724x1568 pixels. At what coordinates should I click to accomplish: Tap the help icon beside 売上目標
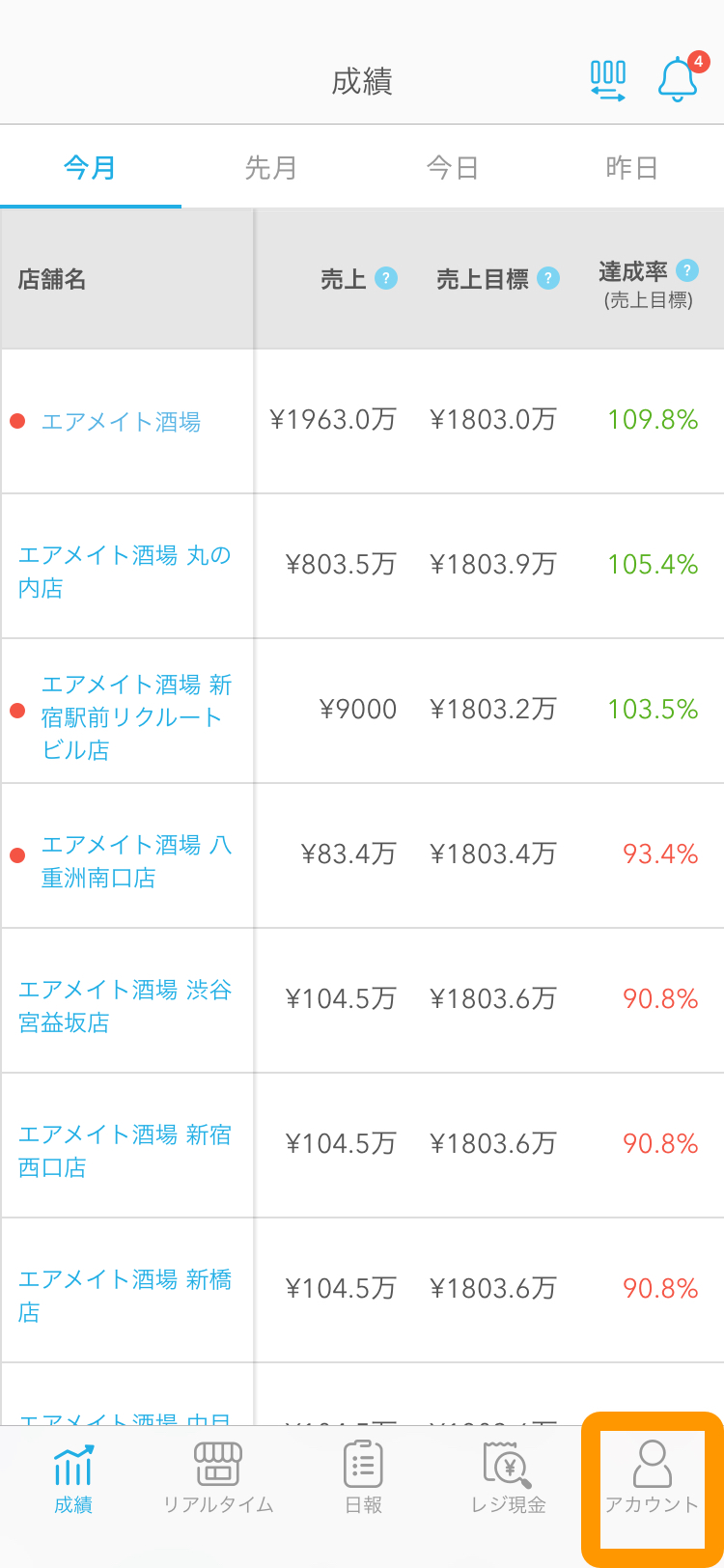[548, 278]
